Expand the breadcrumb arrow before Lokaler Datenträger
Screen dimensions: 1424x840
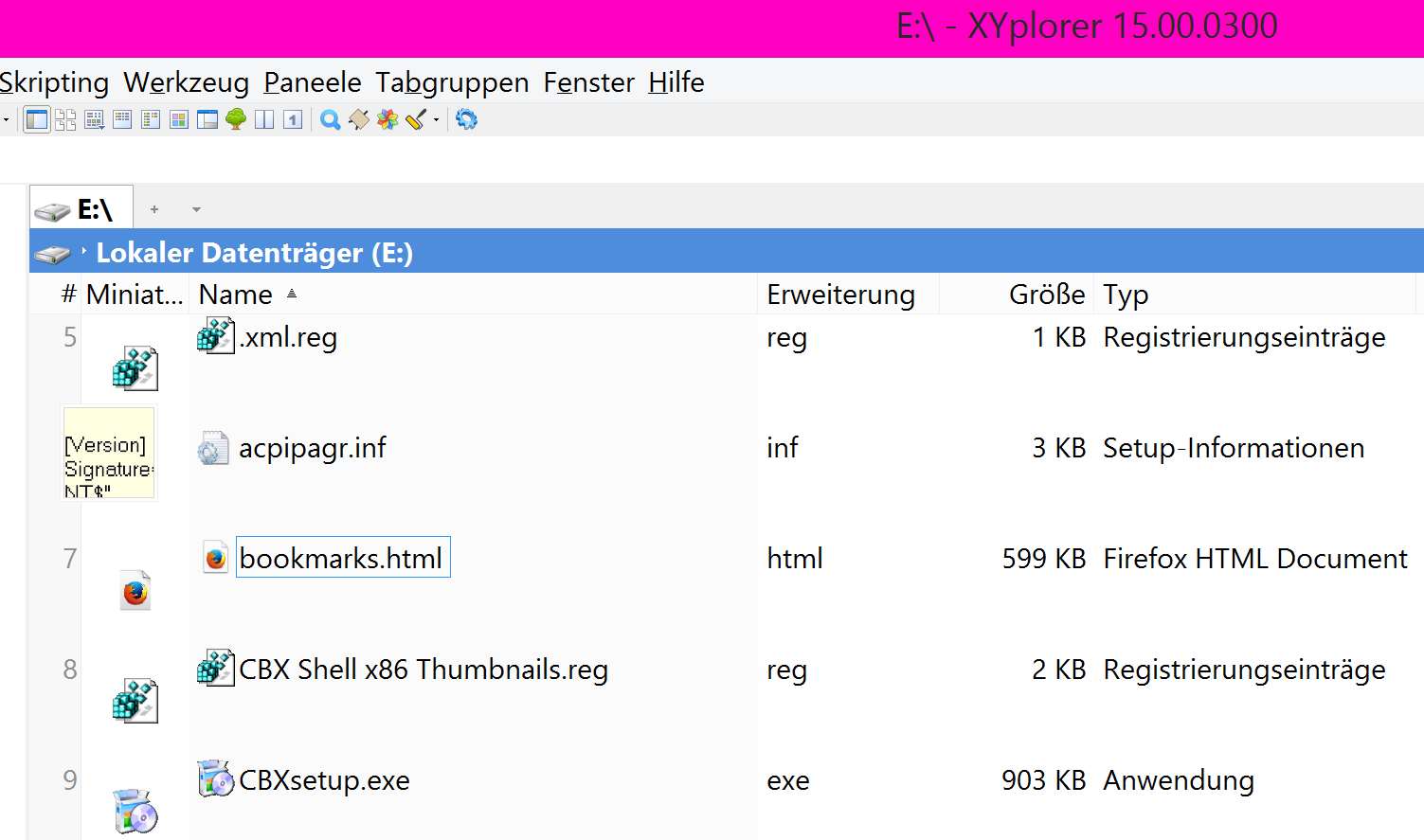click(83, 252)
